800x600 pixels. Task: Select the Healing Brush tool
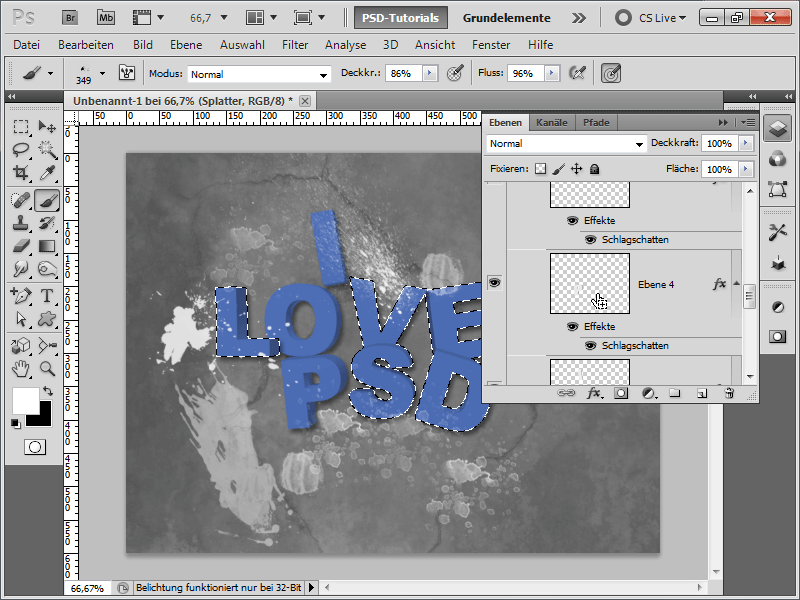tap(21, 200)
